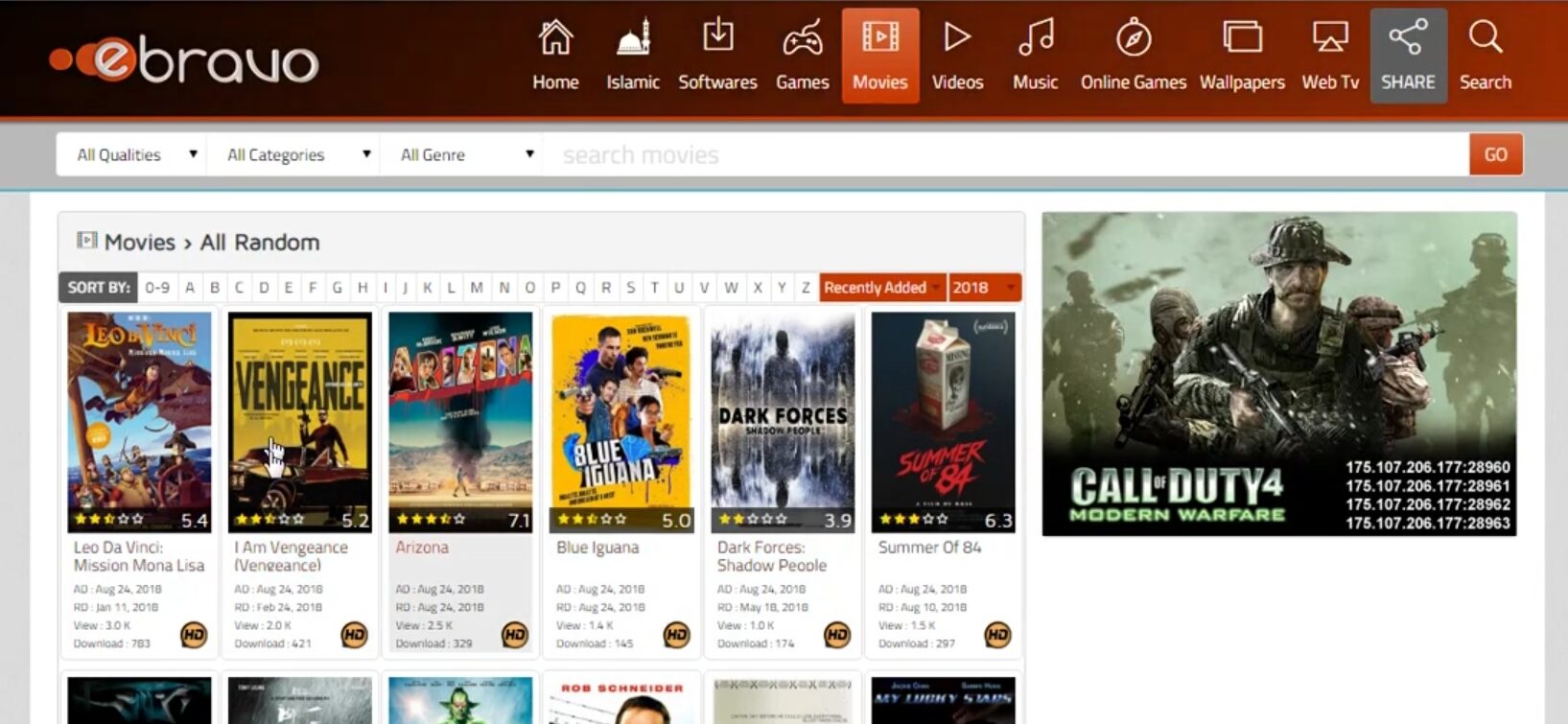
Task: Click HD badge on I Am Vengeance card
Action: coord(355,635)
